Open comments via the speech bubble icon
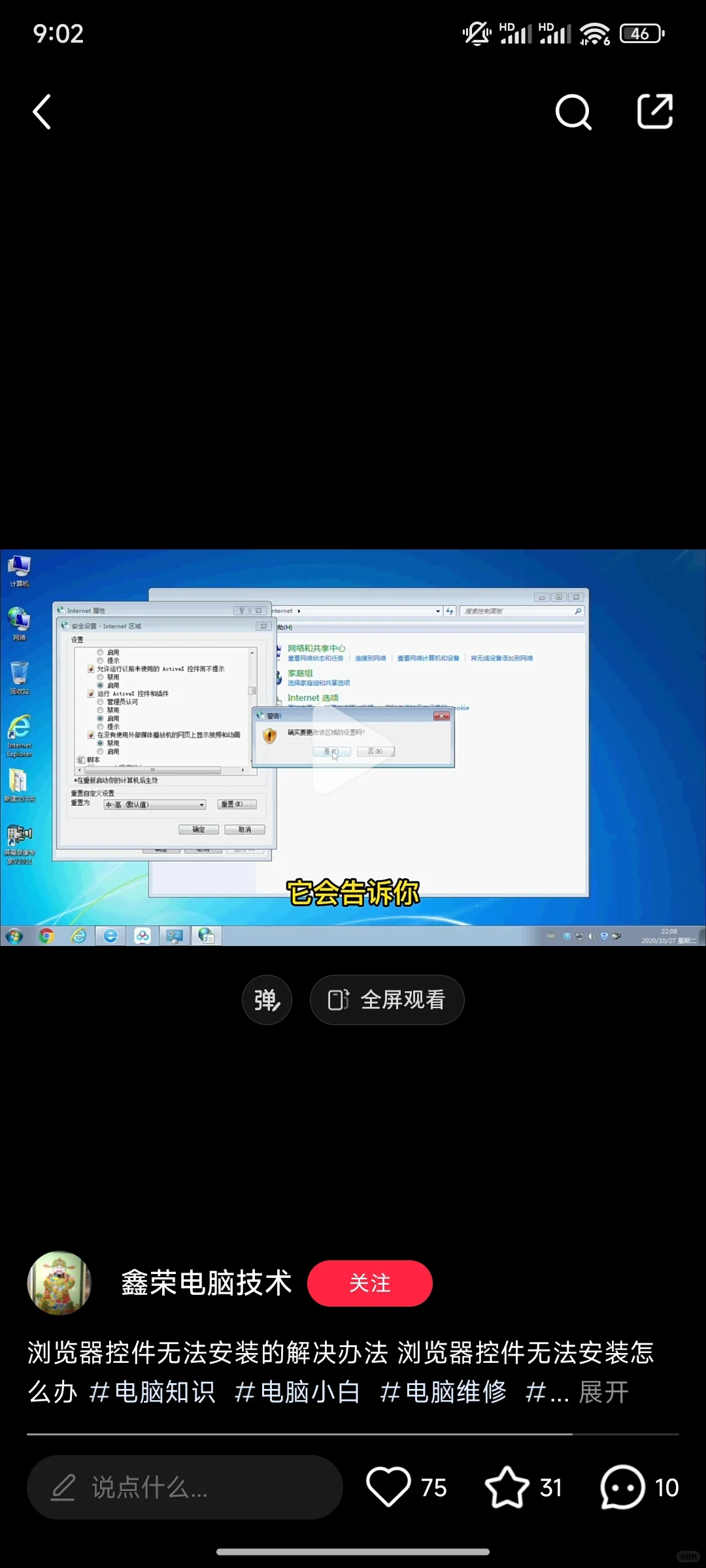Screen dimensions: 706x1568 622,1487
